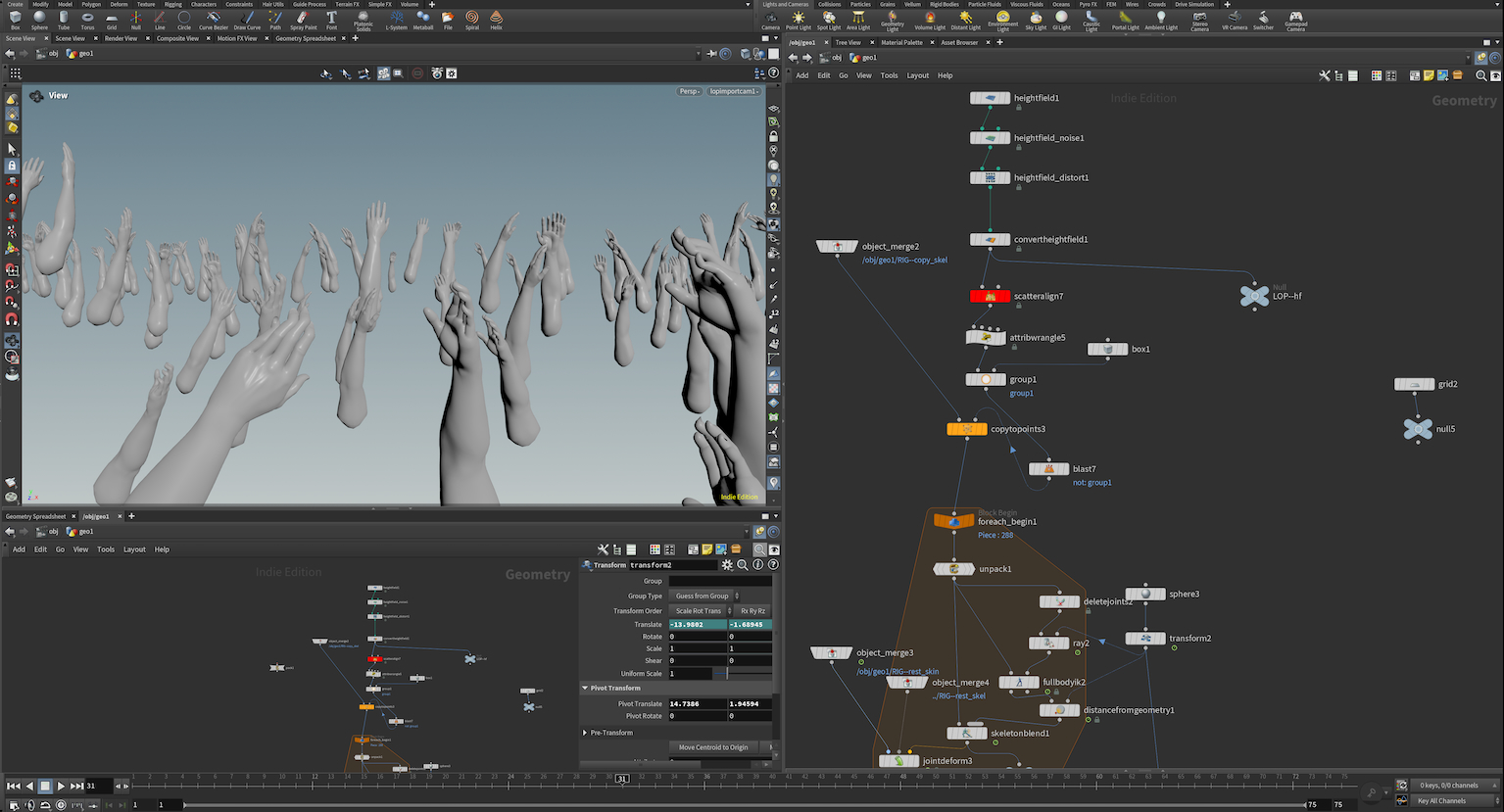Open node info icon in parameter pane
1504x812 pixels.
pyautogui.click(x=758, y=565)
